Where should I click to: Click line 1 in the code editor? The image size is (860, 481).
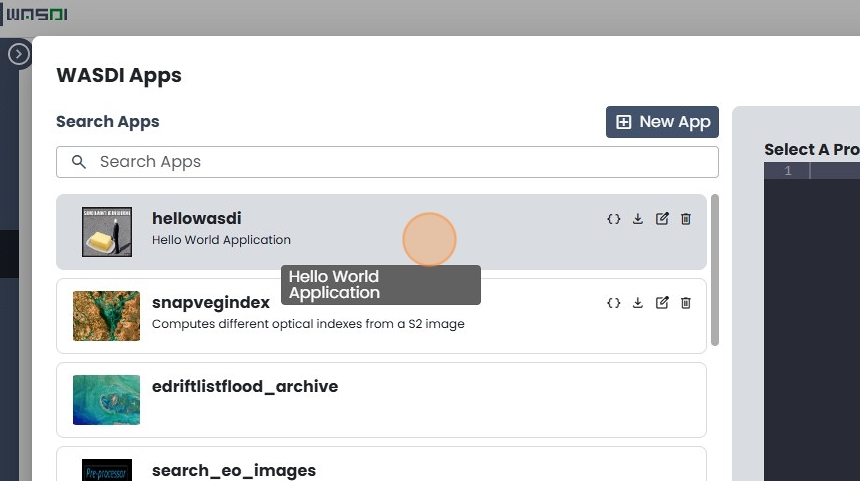click(812, 171)
